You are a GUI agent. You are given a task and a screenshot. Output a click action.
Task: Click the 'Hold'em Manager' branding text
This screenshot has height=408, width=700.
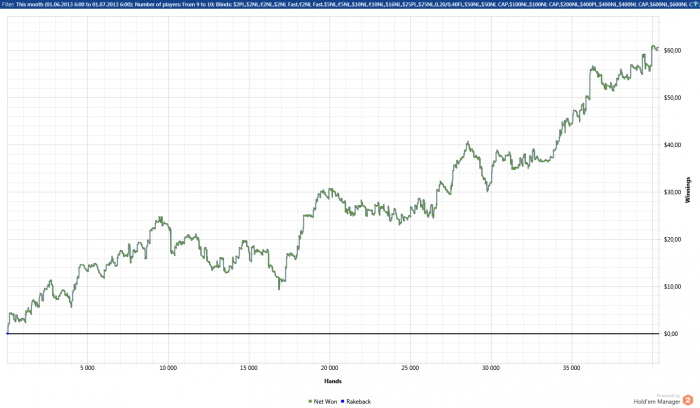tap(657, 402)
